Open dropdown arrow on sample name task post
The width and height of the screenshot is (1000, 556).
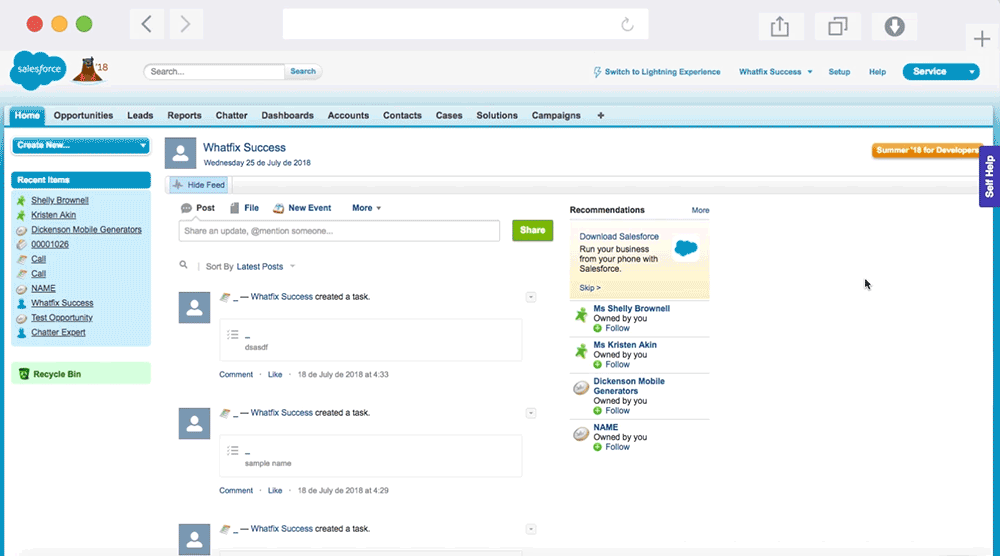pyautogui.click(x=531, y=413)
